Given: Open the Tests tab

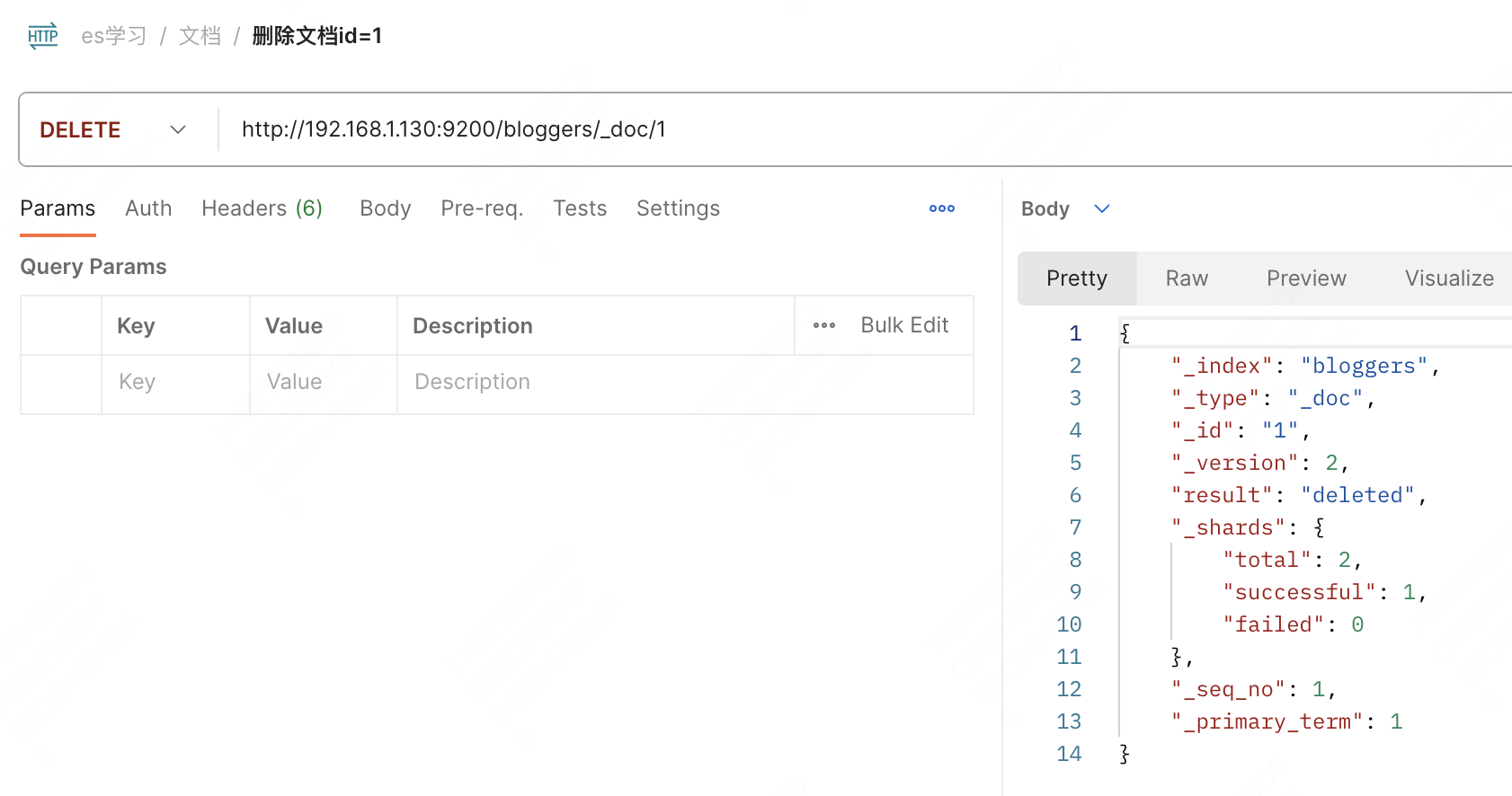Looking at the screenshot, I should coord(580,208).
